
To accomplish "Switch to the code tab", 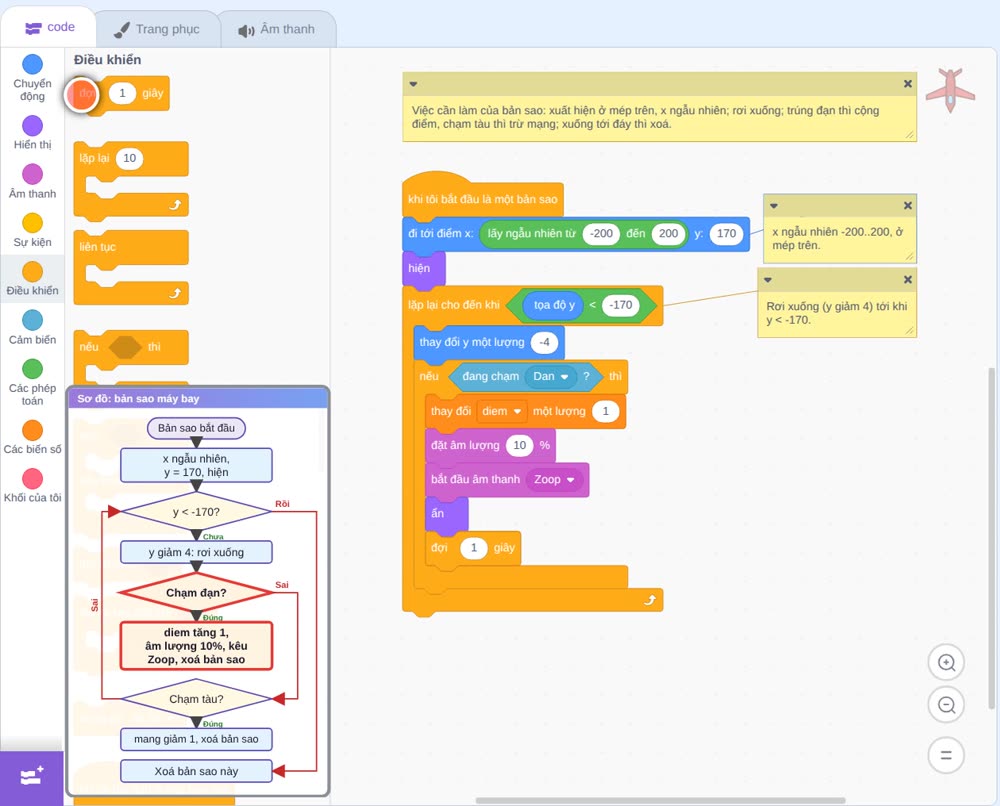I will click(49, 27).
